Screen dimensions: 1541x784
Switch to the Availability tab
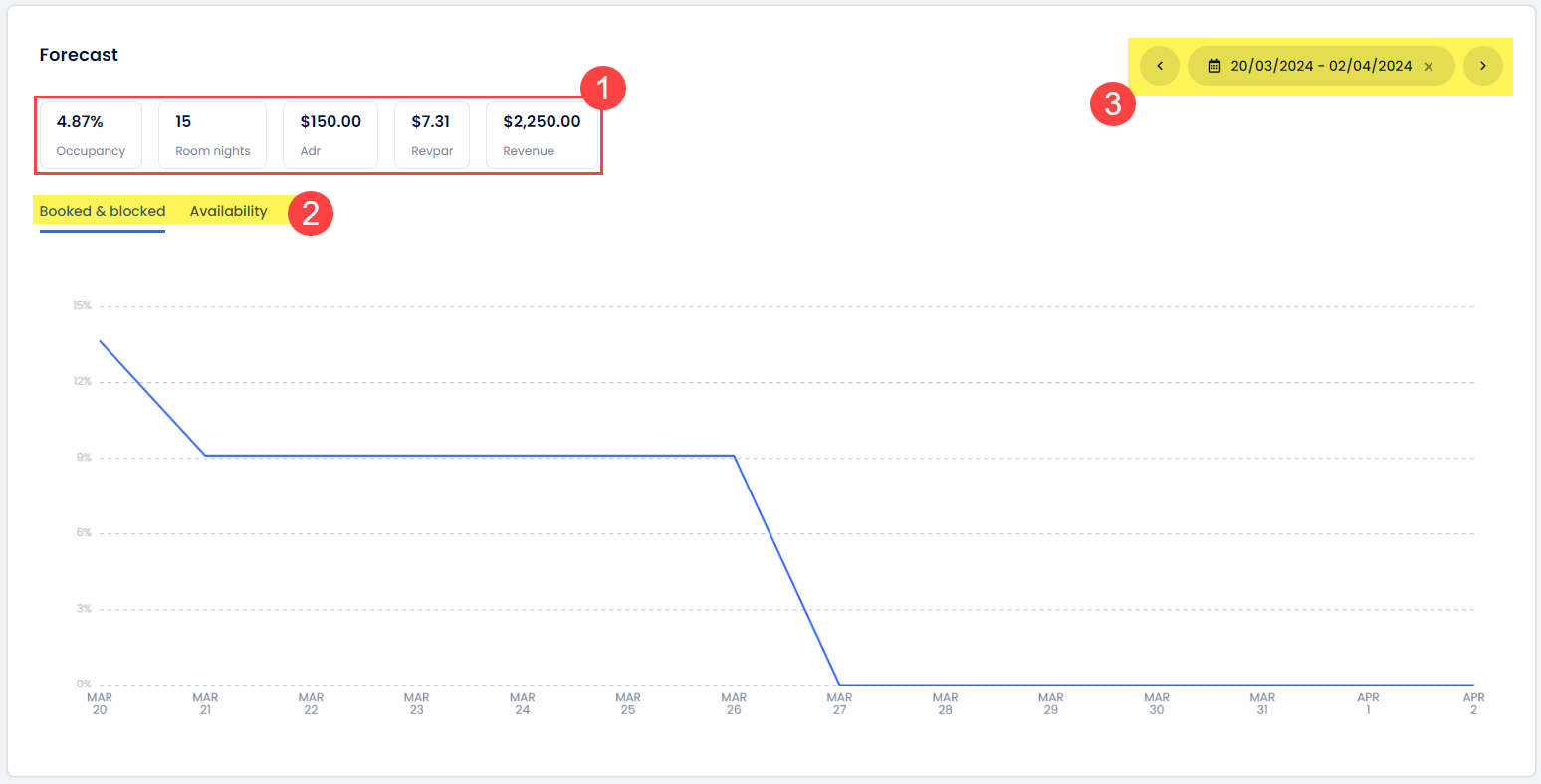(228, 211)
